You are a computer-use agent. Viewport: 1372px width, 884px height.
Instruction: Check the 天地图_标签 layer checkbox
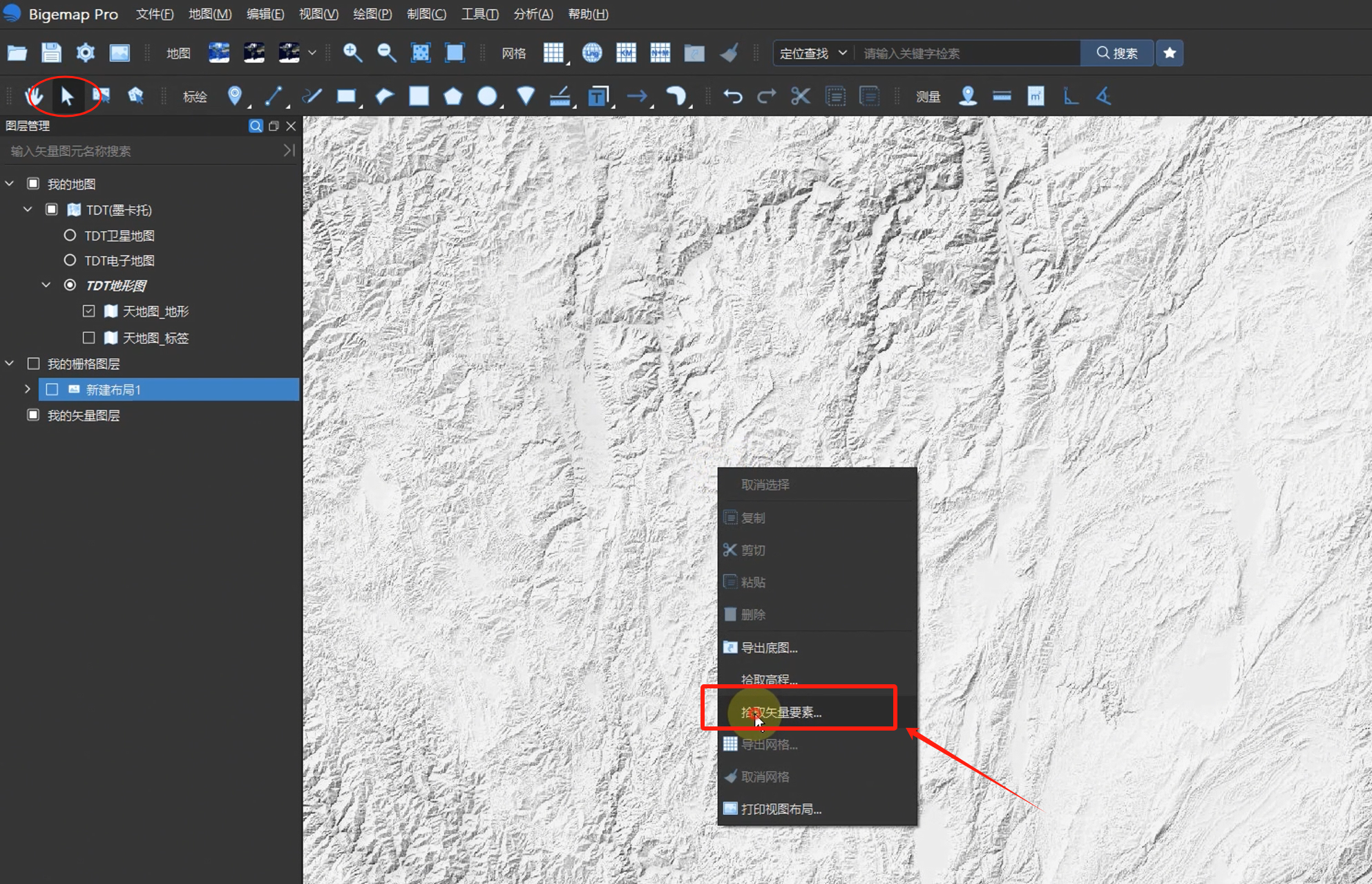click(88, 338)
